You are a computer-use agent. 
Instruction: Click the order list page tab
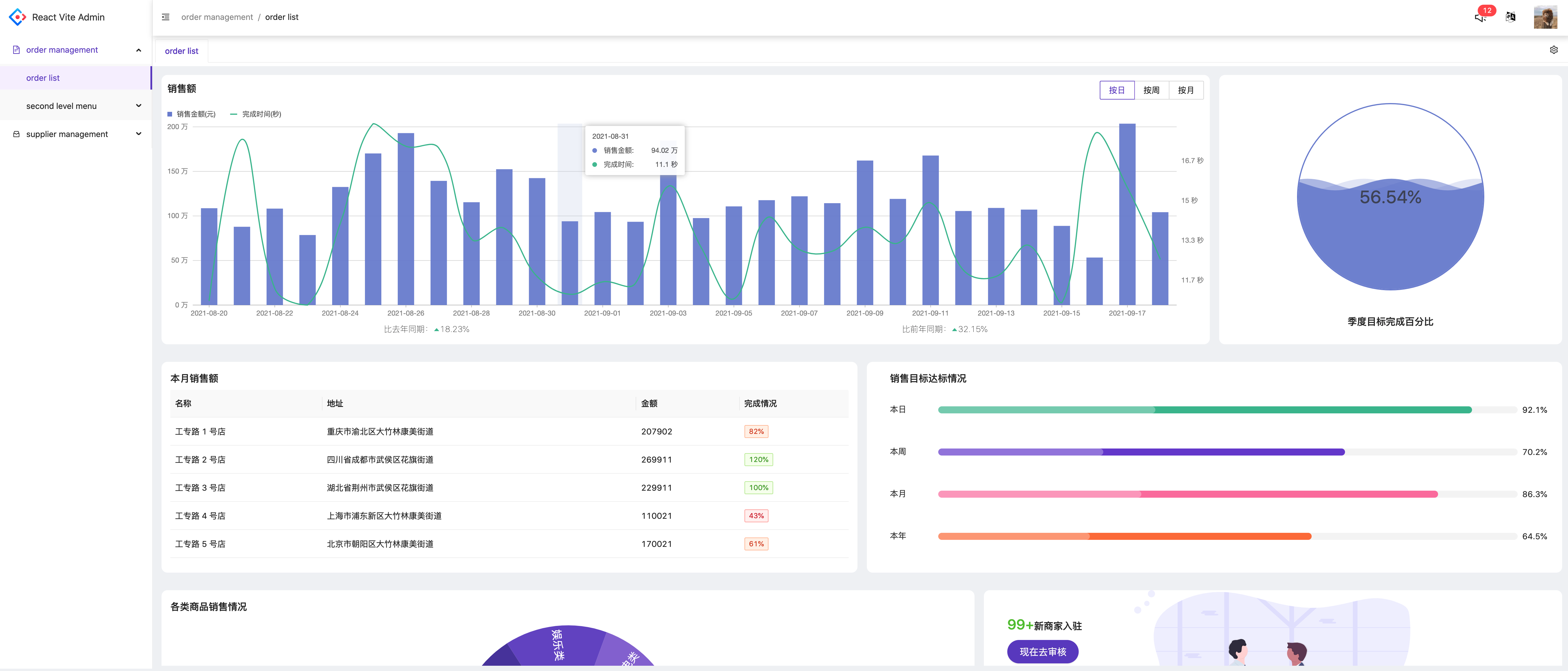tap(181, 51)
